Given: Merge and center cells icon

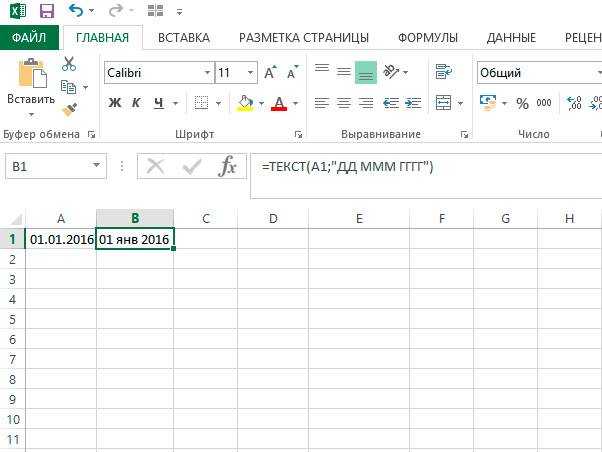Looking at the screenshot, I should point(443,103).
